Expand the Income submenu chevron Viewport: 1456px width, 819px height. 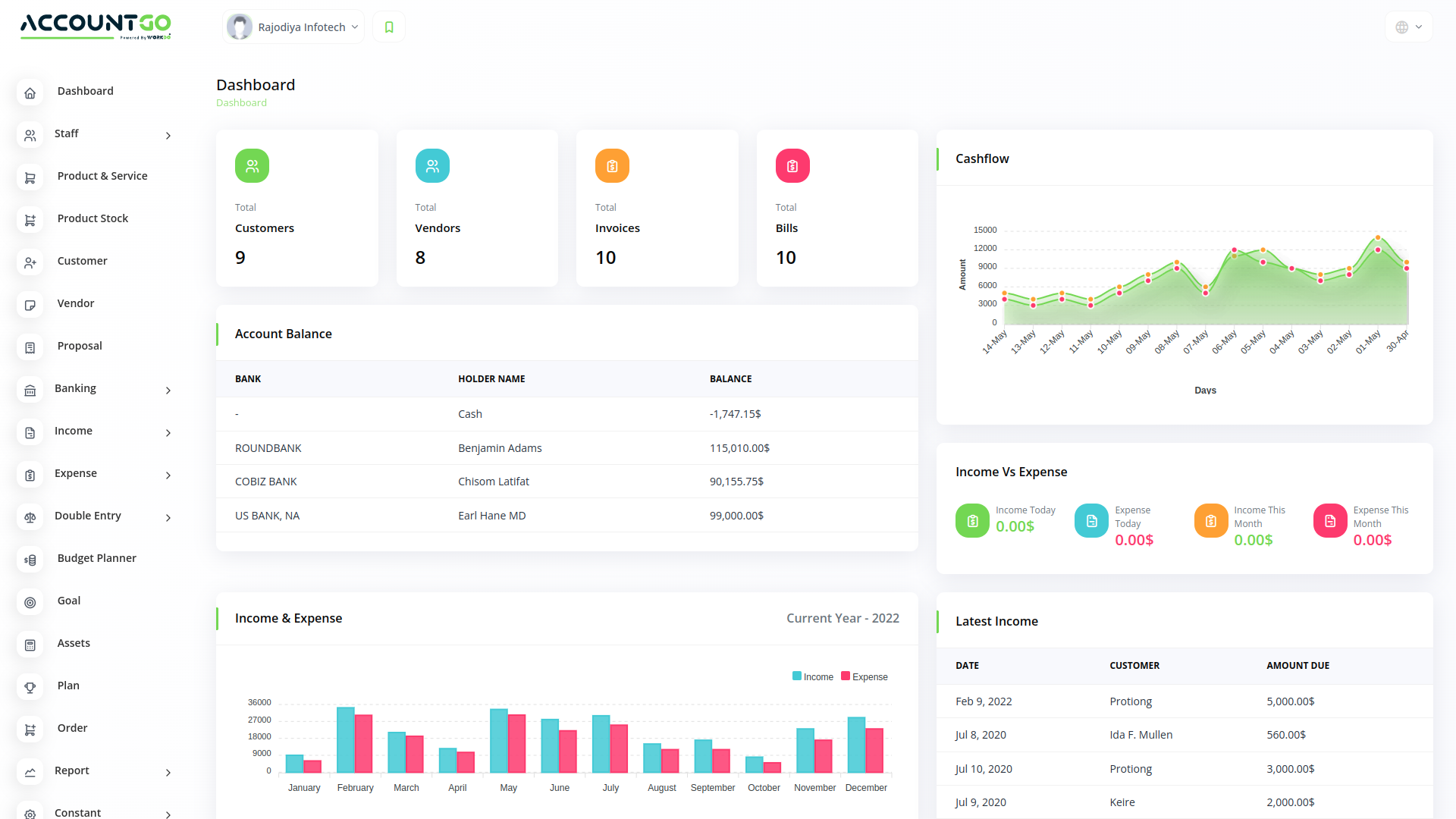pyautogui.click(x=168, y=431)
